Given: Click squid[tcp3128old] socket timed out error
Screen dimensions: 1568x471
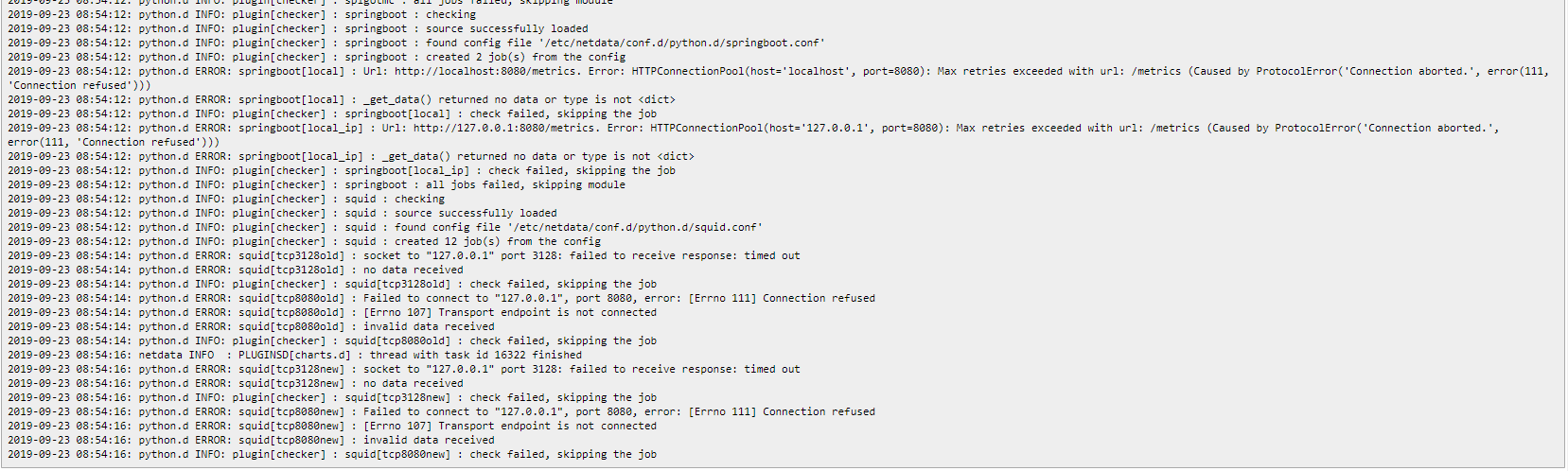Looking at the screenshot, I should [x=404, y=255].
